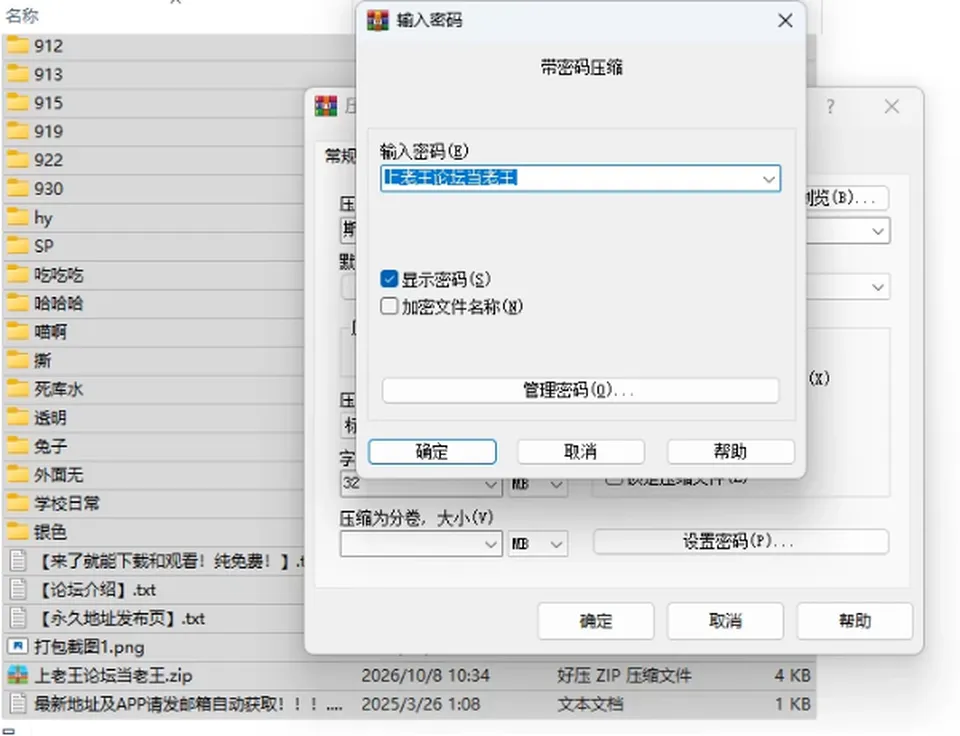Click the folder icon for 学校日常
960x736 pixels.
17,503
